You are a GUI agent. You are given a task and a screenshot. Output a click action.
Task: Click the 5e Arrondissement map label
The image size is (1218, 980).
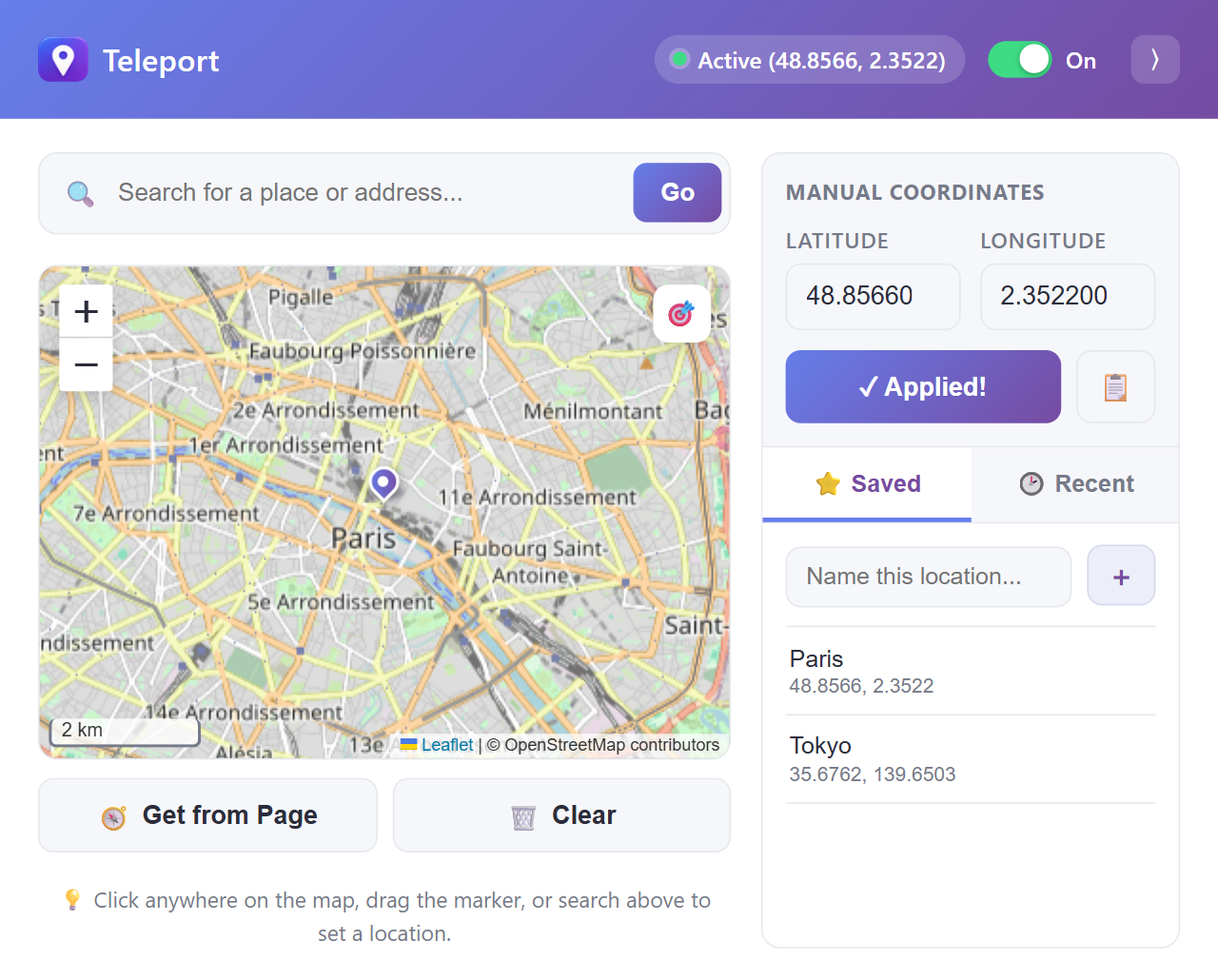pyautogui.click(x=341, y=602)
